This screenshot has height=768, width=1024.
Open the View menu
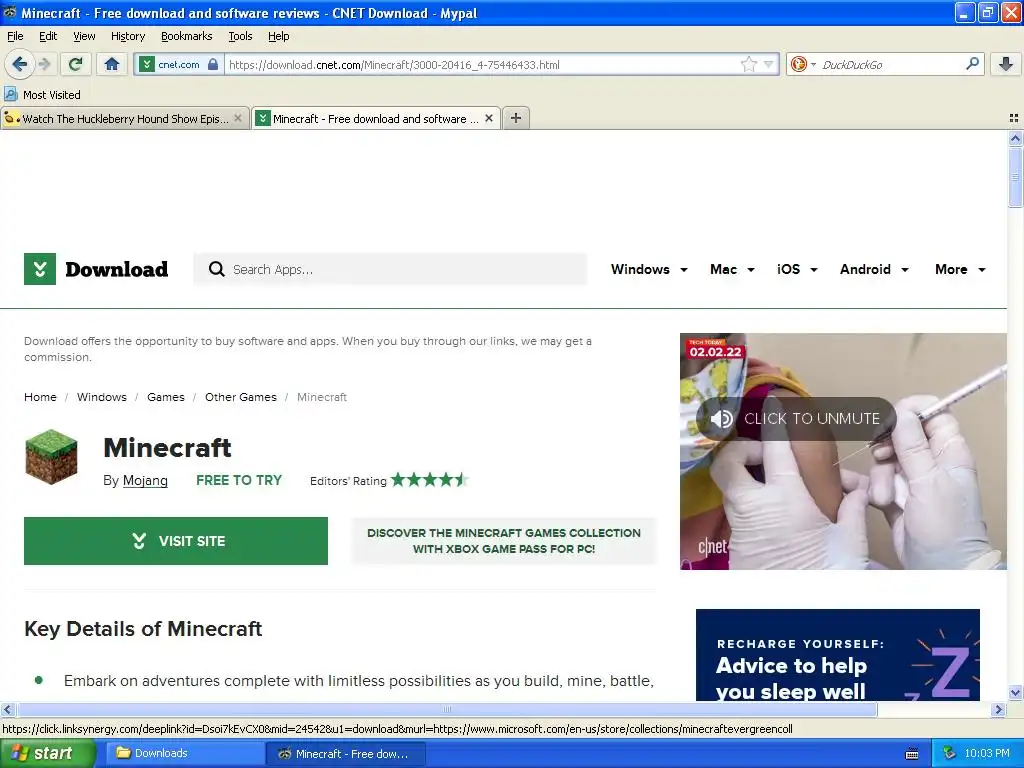[x=84, y=36]
